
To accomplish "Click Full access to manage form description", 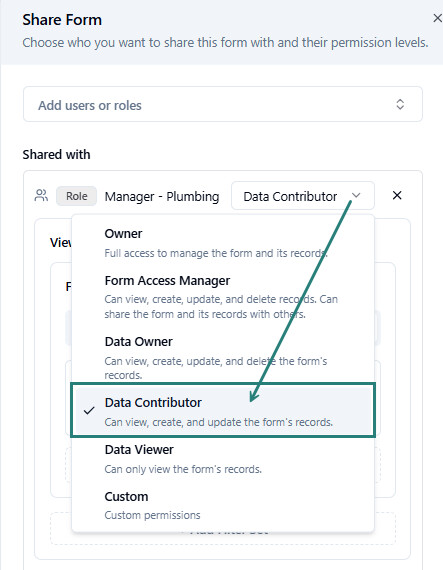I will coord(216,253).
